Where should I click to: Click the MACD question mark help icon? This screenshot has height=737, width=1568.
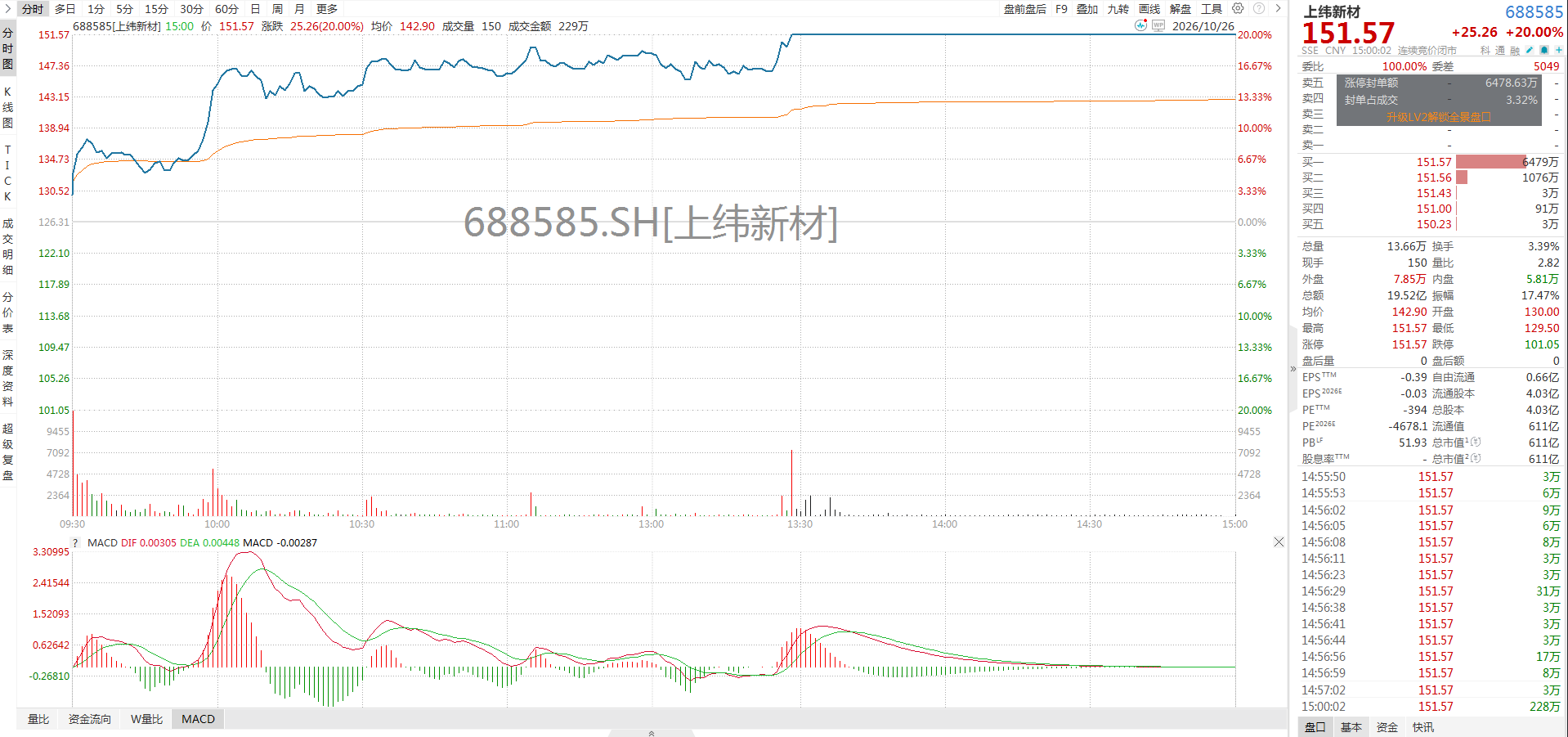(x=76, y=542)
